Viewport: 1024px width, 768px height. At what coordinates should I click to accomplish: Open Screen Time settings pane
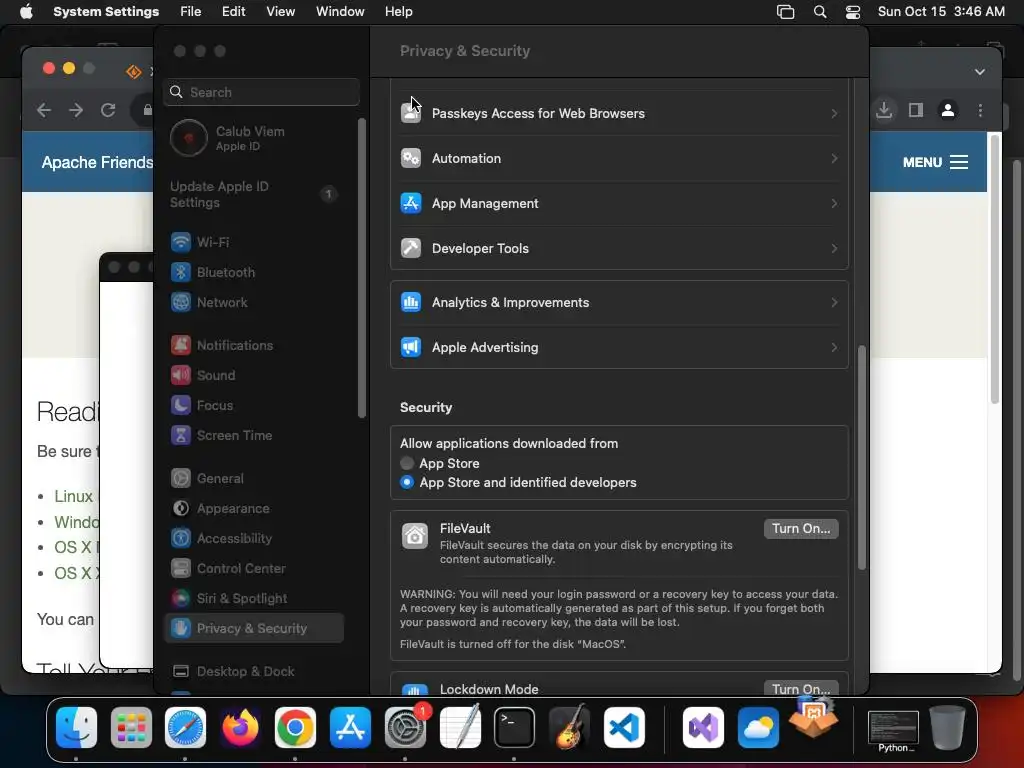coord(254,436)
